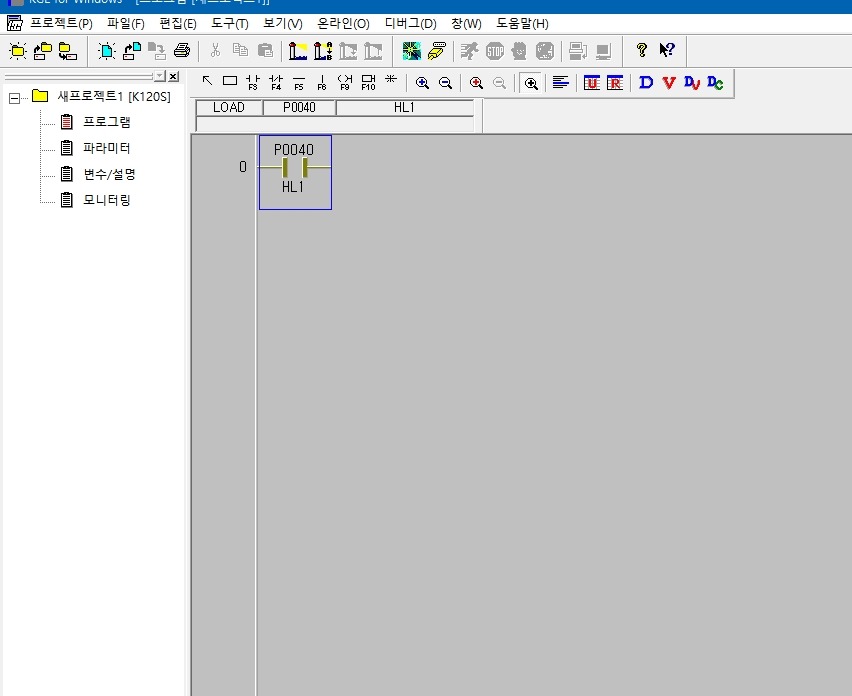The image size is (852, 696).
Task: Click the first magnifier zoom-in icon
Action: coord(422,83)
